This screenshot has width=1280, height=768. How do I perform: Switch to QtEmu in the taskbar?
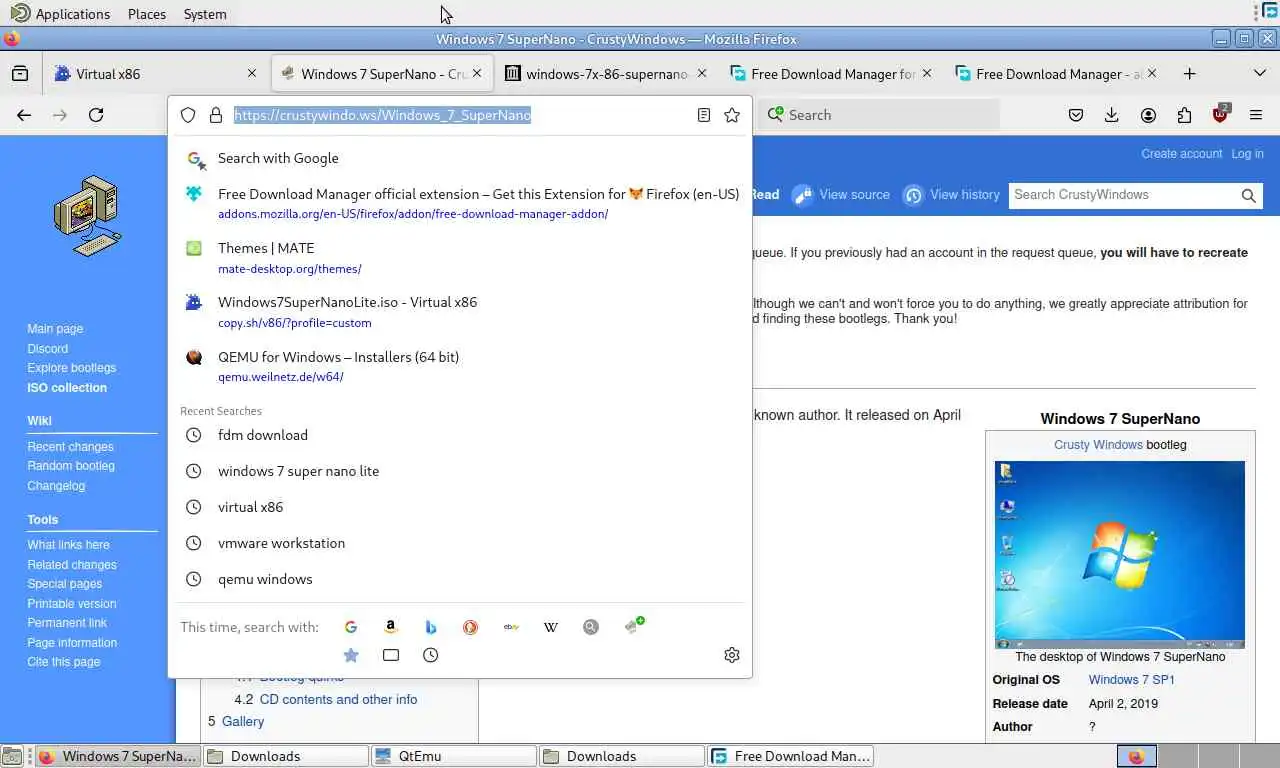(454, 756)
